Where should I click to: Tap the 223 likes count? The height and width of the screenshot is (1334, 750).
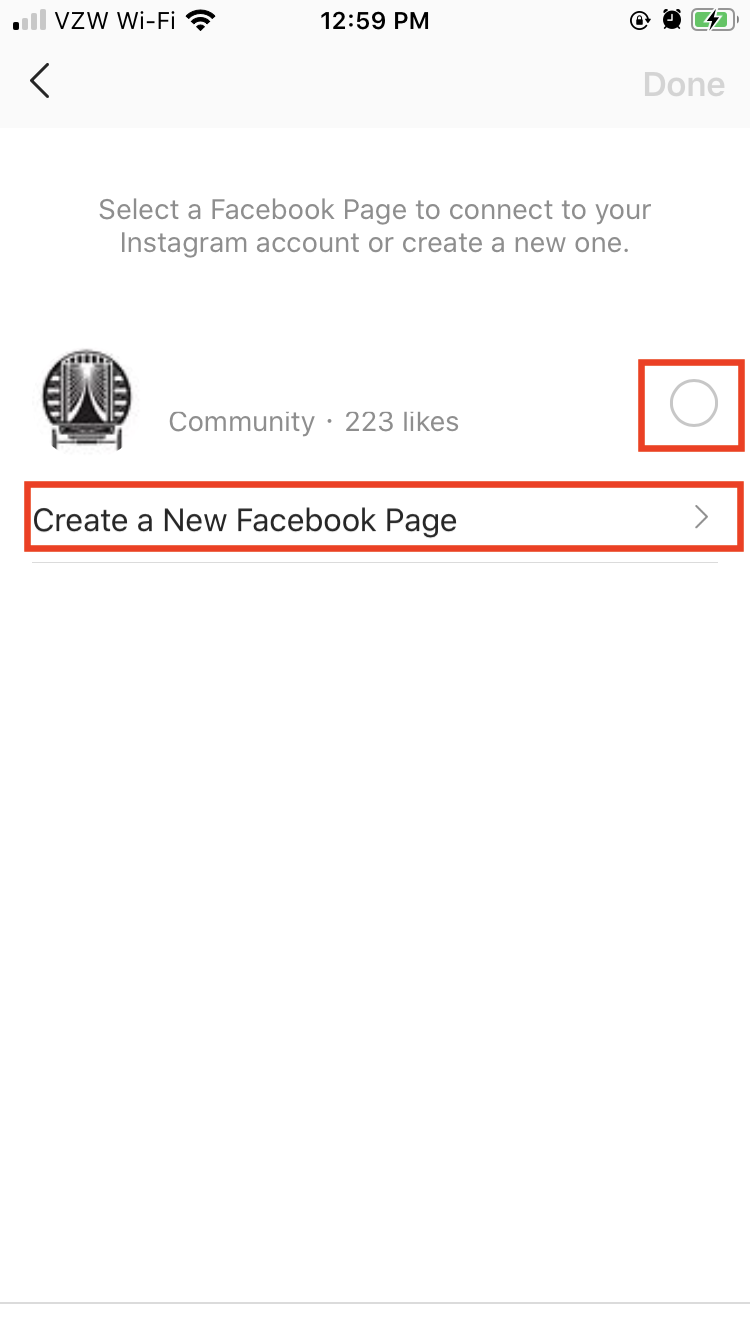click(x=402, y=422)
